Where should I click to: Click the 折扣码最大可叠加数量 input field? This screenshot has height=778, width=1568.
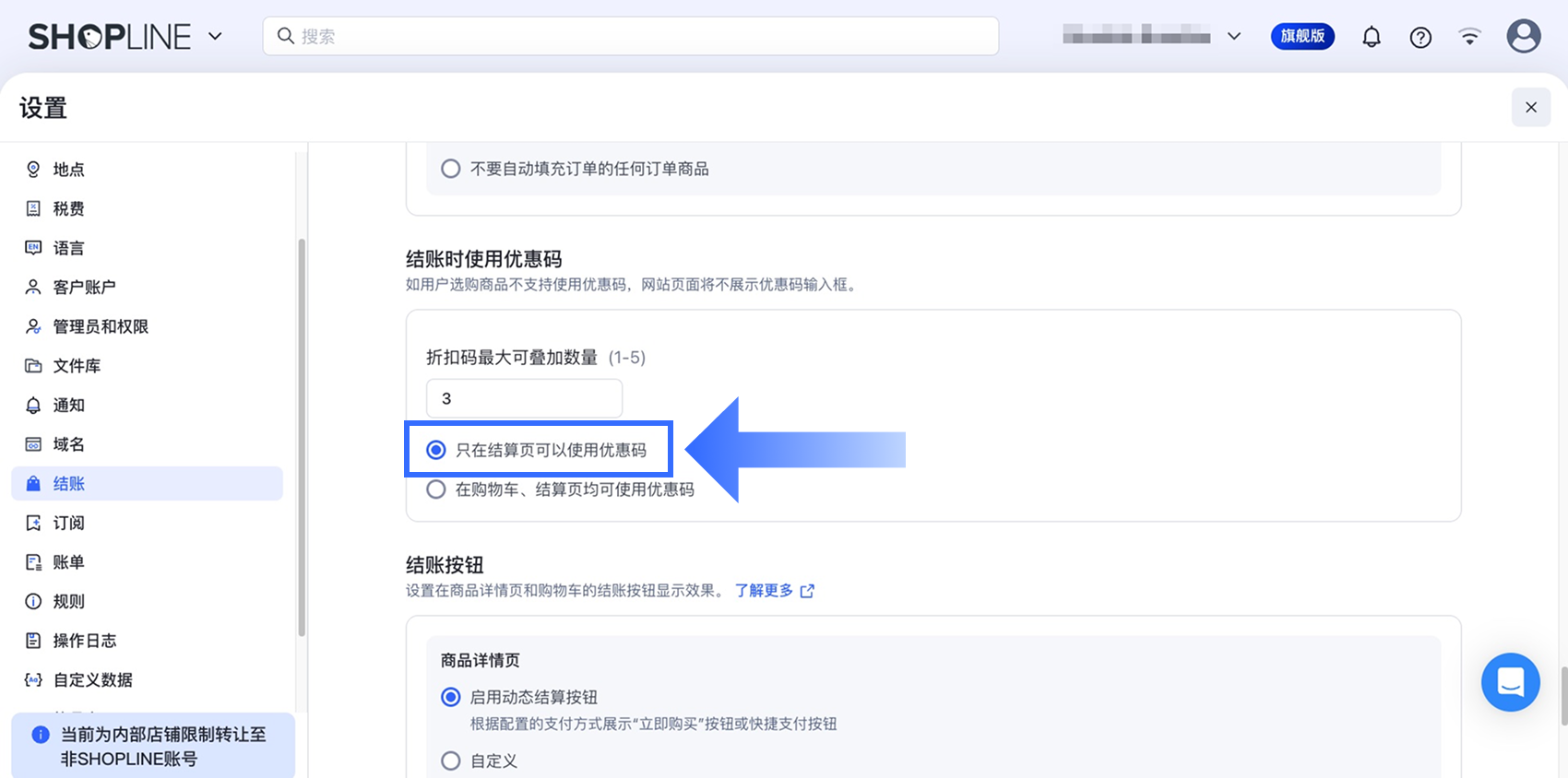(x=524, y=398)
